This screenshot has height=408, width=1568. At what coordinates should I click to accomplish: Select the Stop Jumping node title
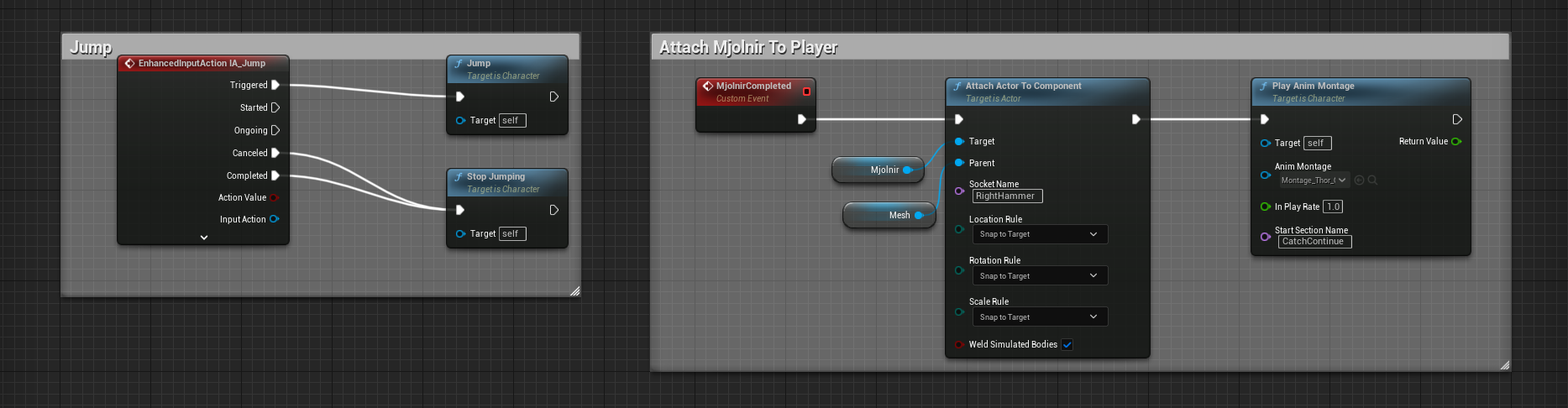[x=496, y=176]
